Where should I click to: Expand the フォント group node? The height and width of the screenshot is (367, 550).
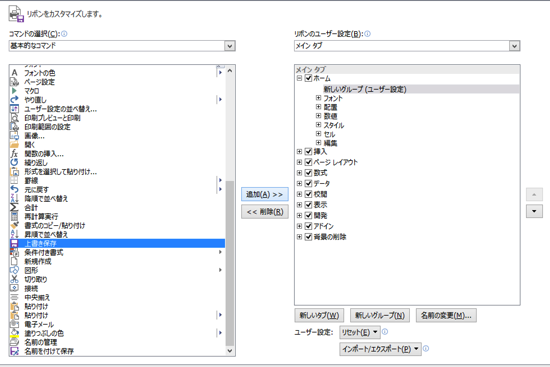tap(318, 98)
